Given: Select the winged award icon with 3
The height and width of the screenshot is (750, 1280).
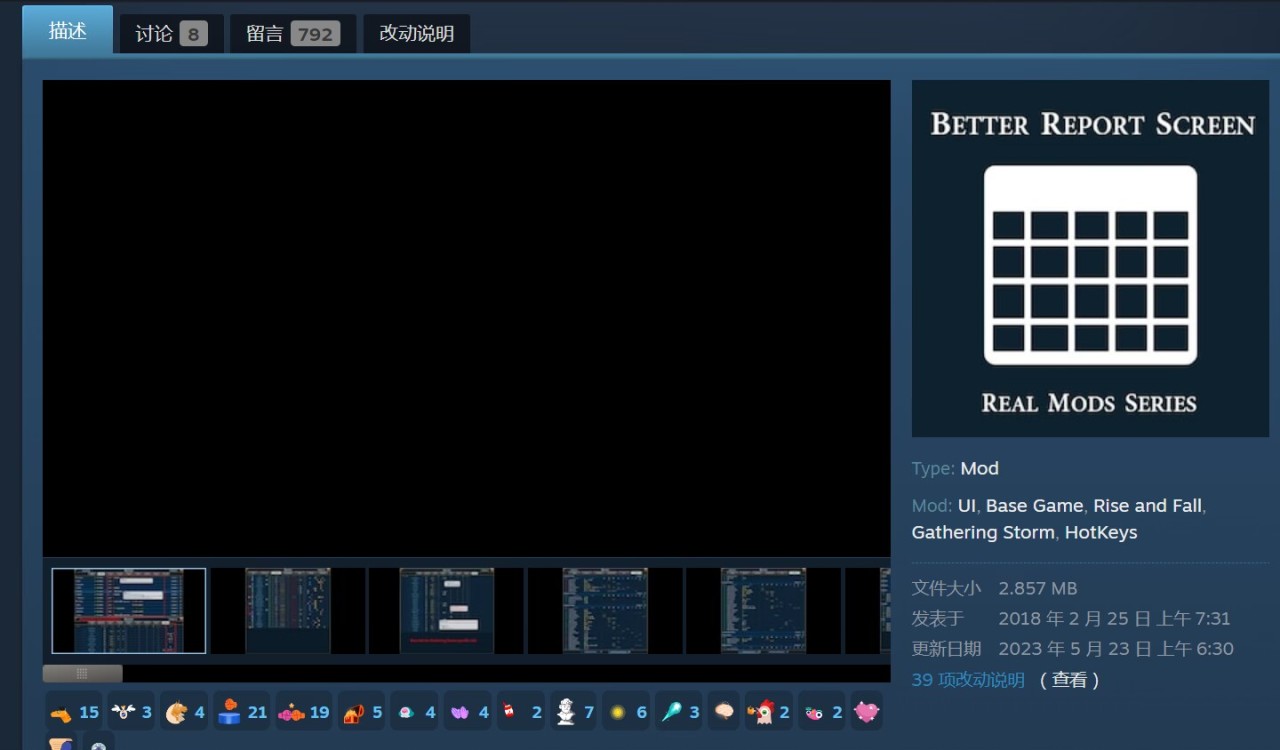Looking at the screenshot, I should point(131,712).
